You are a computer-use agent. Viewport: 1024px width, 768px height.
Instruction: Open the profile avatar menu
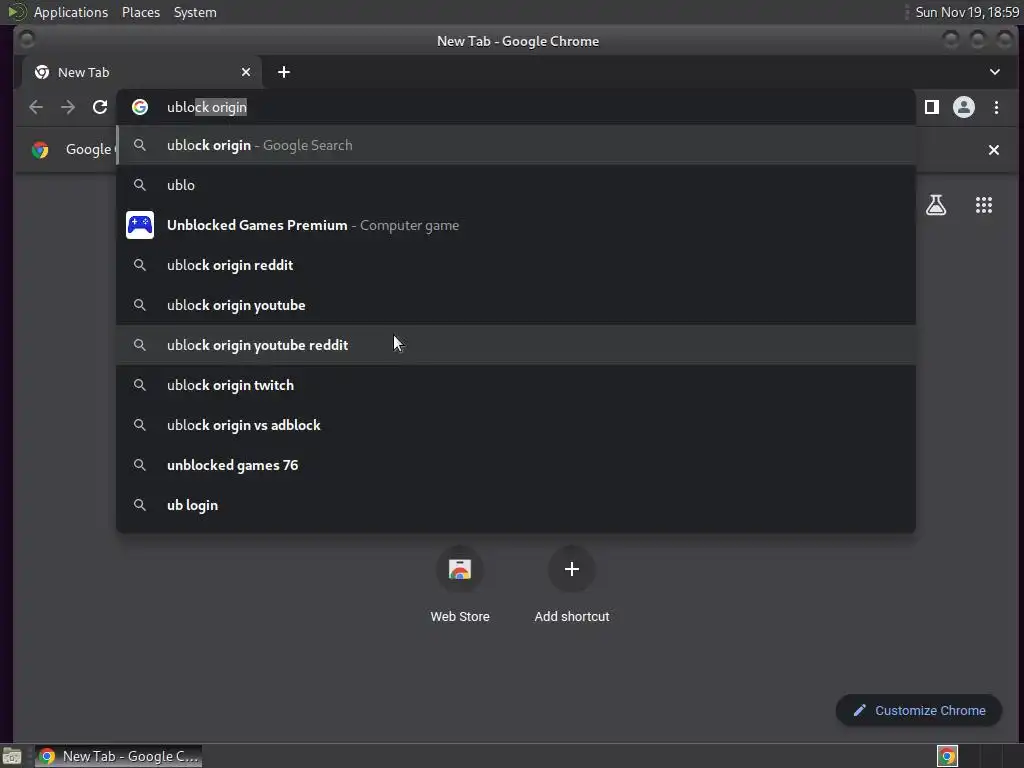pyautogui.click(x=964, y=107)
